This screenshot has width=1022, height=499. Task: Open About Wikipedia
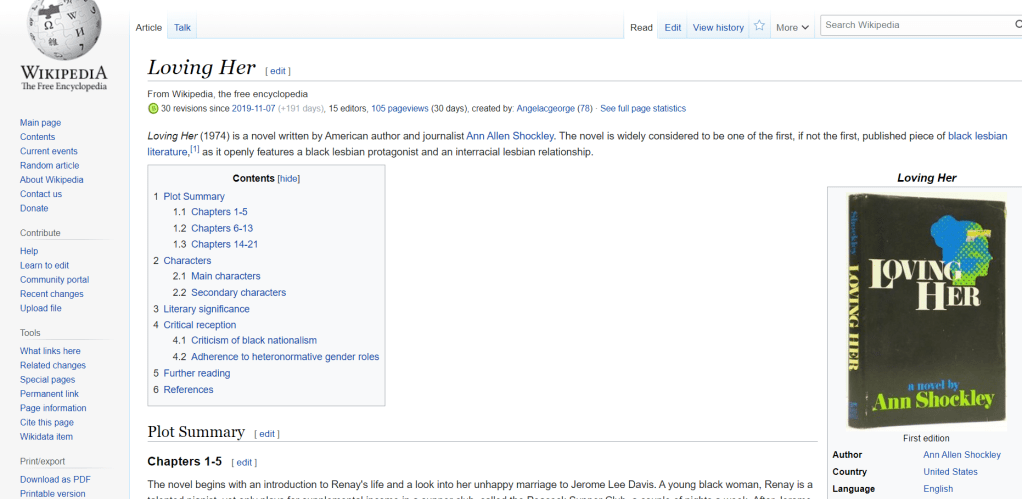(x=51, y=180)
